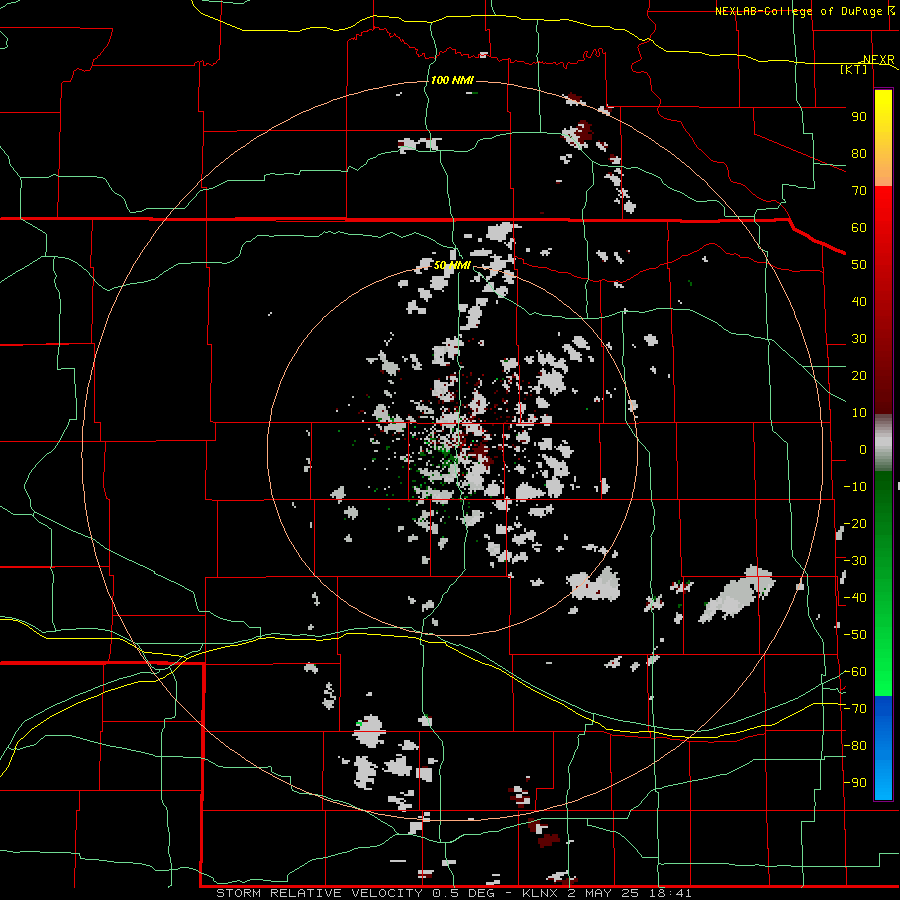Click the positive 70 scale label
The height and width of the screenshot is (900, 900).
859,191
